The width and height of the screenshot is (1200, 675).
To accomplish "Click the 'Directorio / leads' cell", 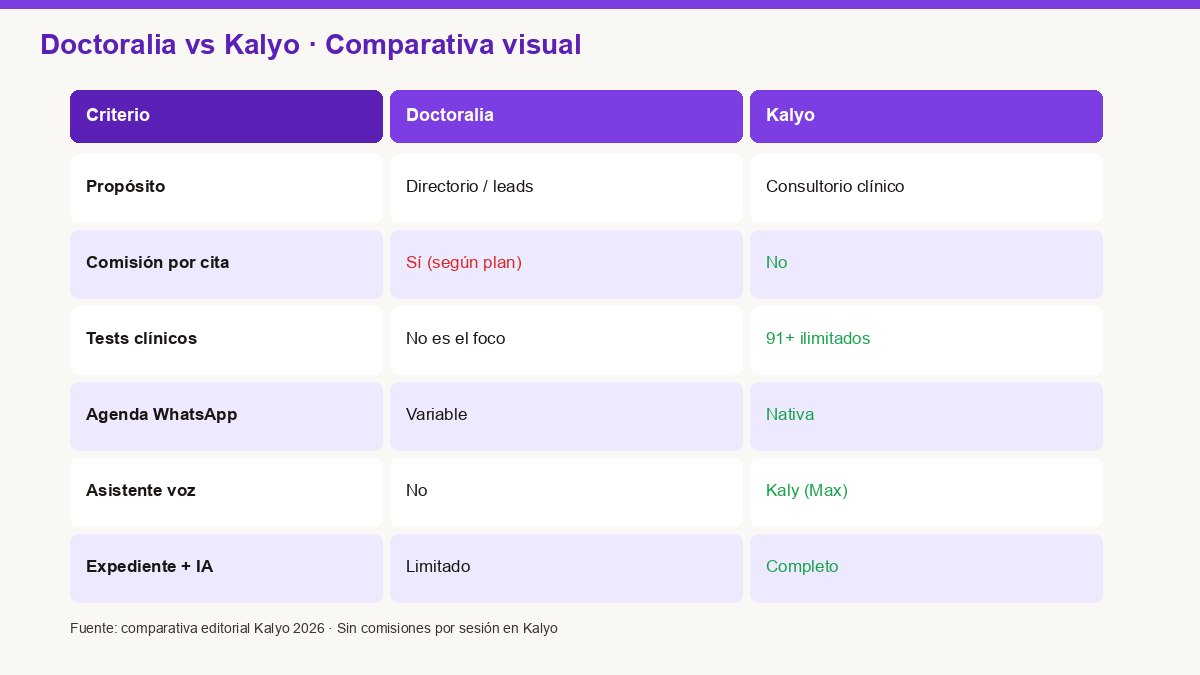I will tap(566, 188).
